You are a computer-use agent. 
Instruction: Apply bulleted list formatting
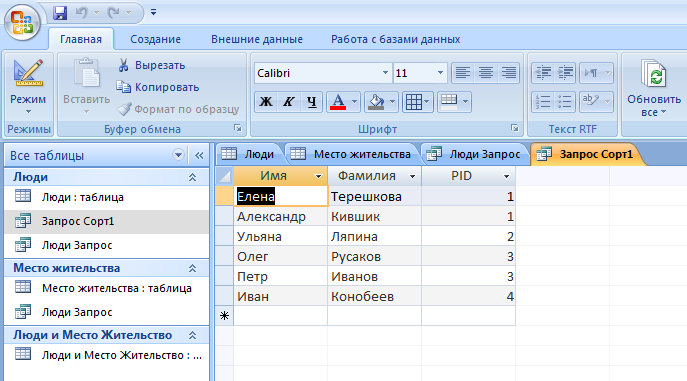[x=565, y=102]
